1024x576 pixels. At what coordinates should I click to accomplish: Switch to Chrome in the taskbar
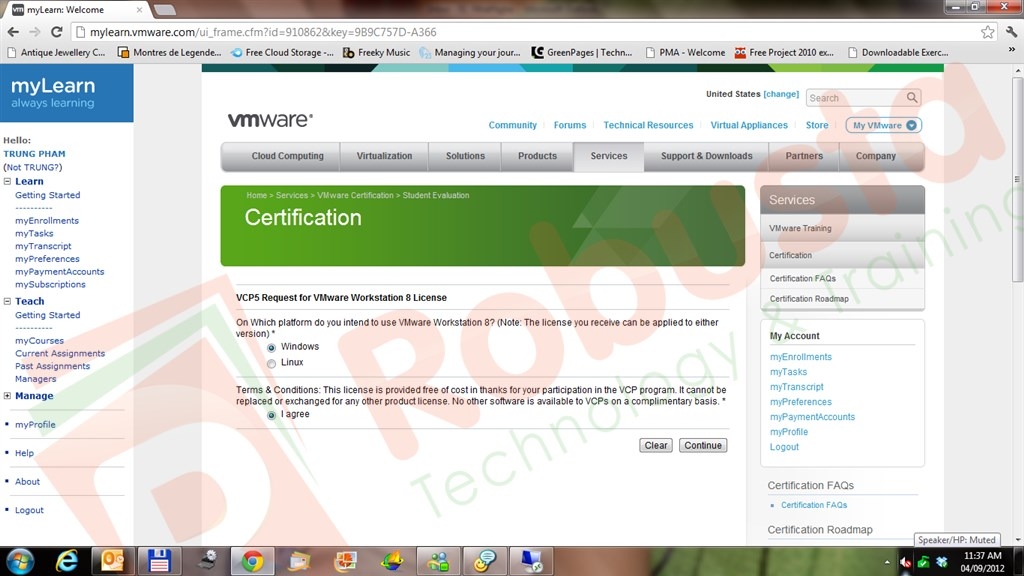pyautogui.click(x=252, y=561)
